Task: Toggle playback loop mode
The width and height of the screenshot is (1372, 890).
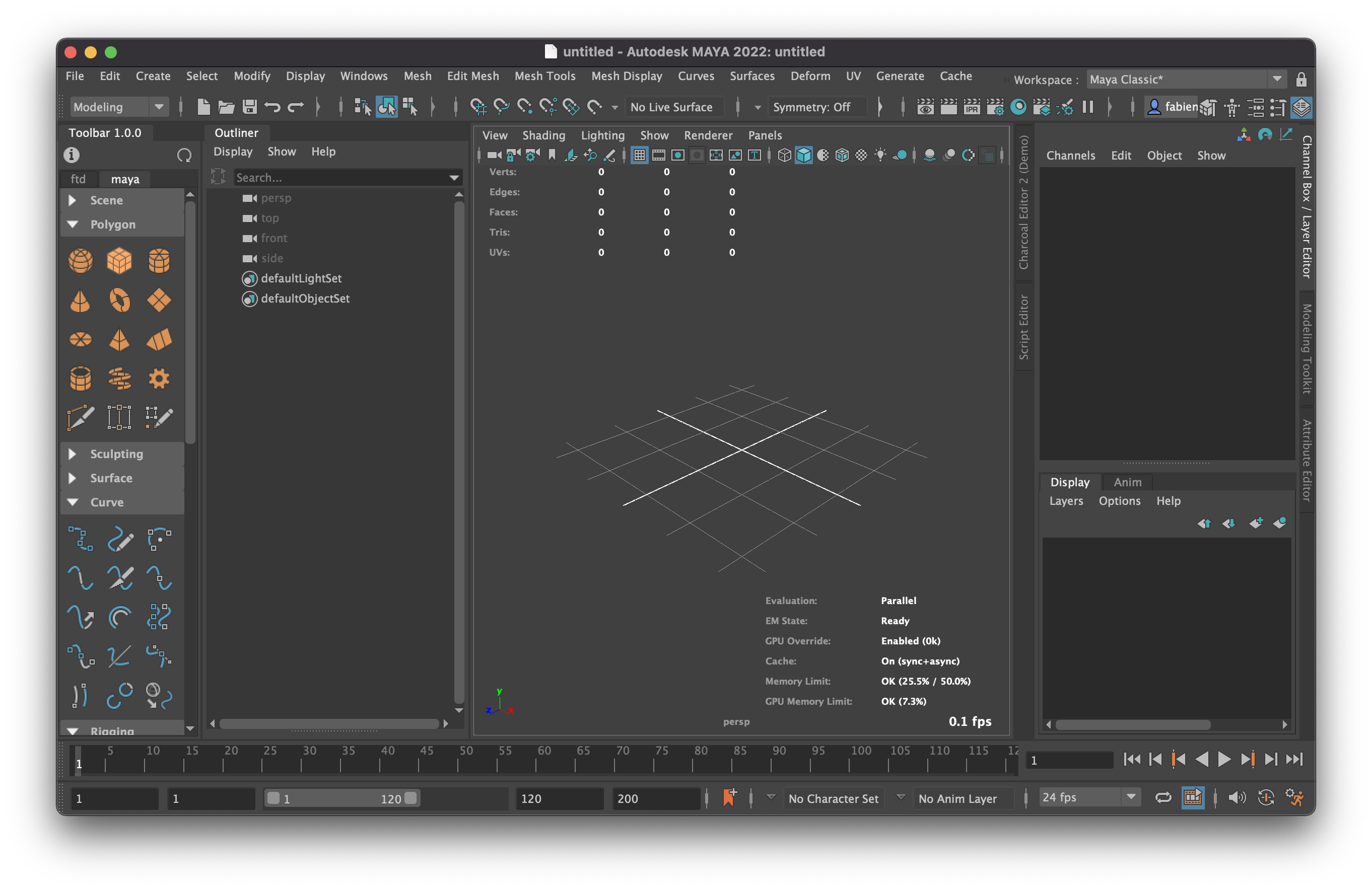Action: (1163, 798)
